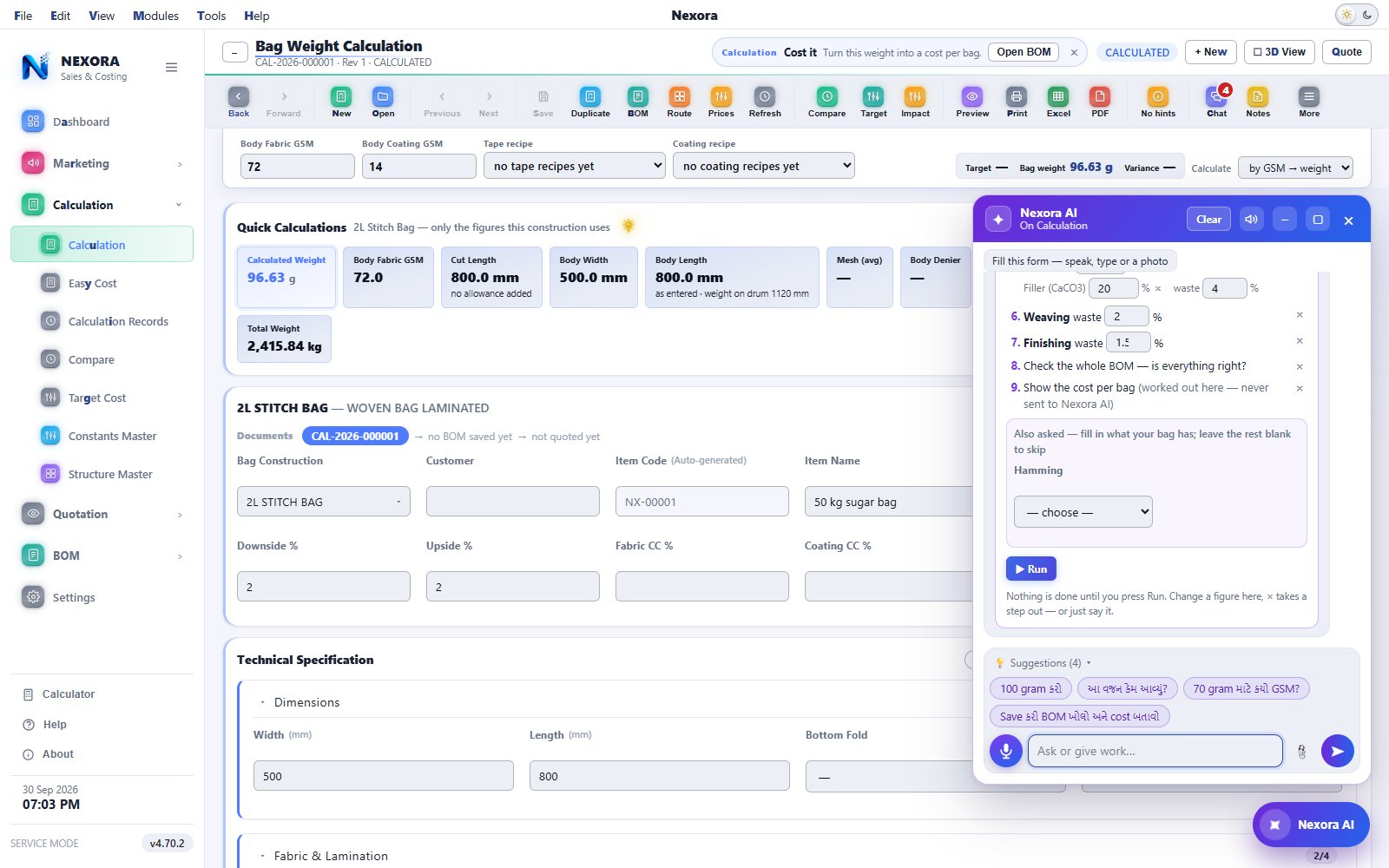Viewport: 1389px width, 868px height.
Task: Click the Clear button in Nexora AI
Action: point(1208,220)
